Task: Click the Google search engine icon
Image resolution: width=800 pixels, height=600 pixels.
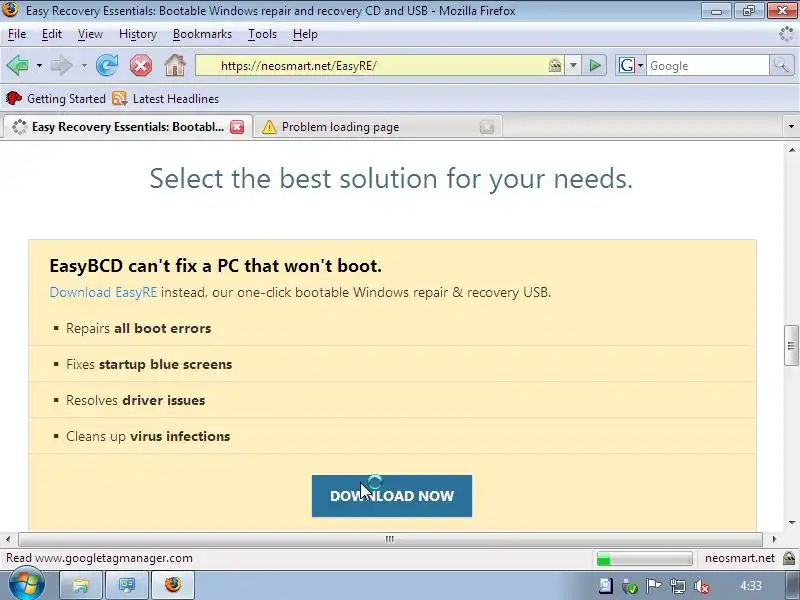Action: tap(627, 65)
